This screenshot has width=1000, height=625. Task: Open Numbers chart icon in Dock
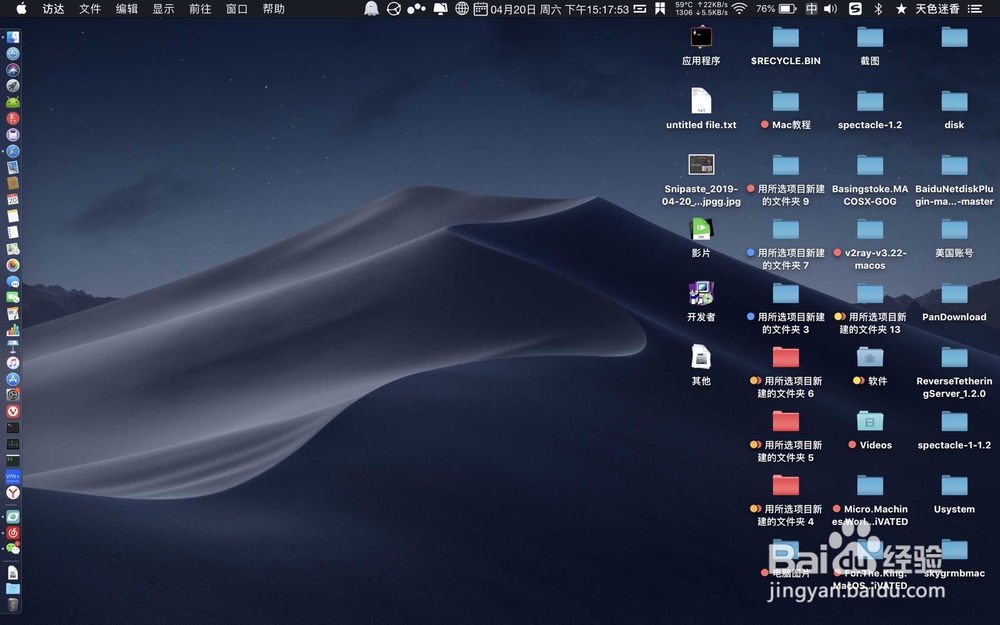coord(13,330)
